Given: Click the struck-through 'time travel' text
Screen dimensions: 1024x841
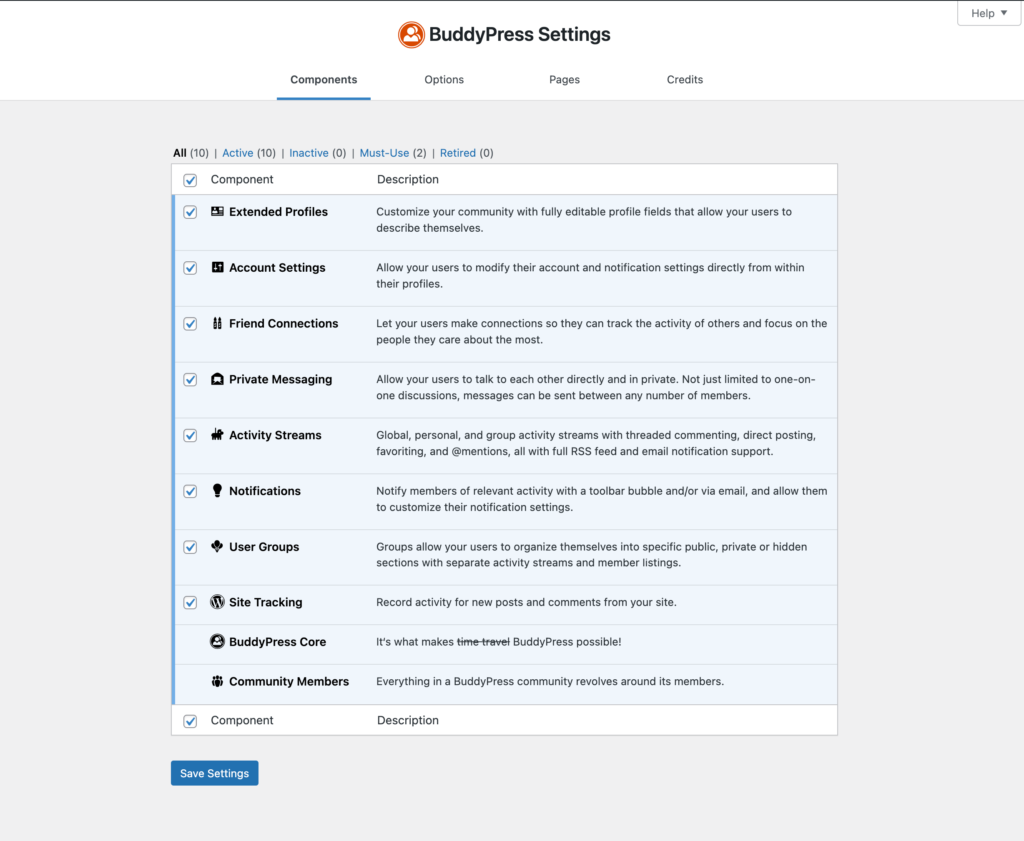Looking at the screenshot, I should click(x=483, y=642).
